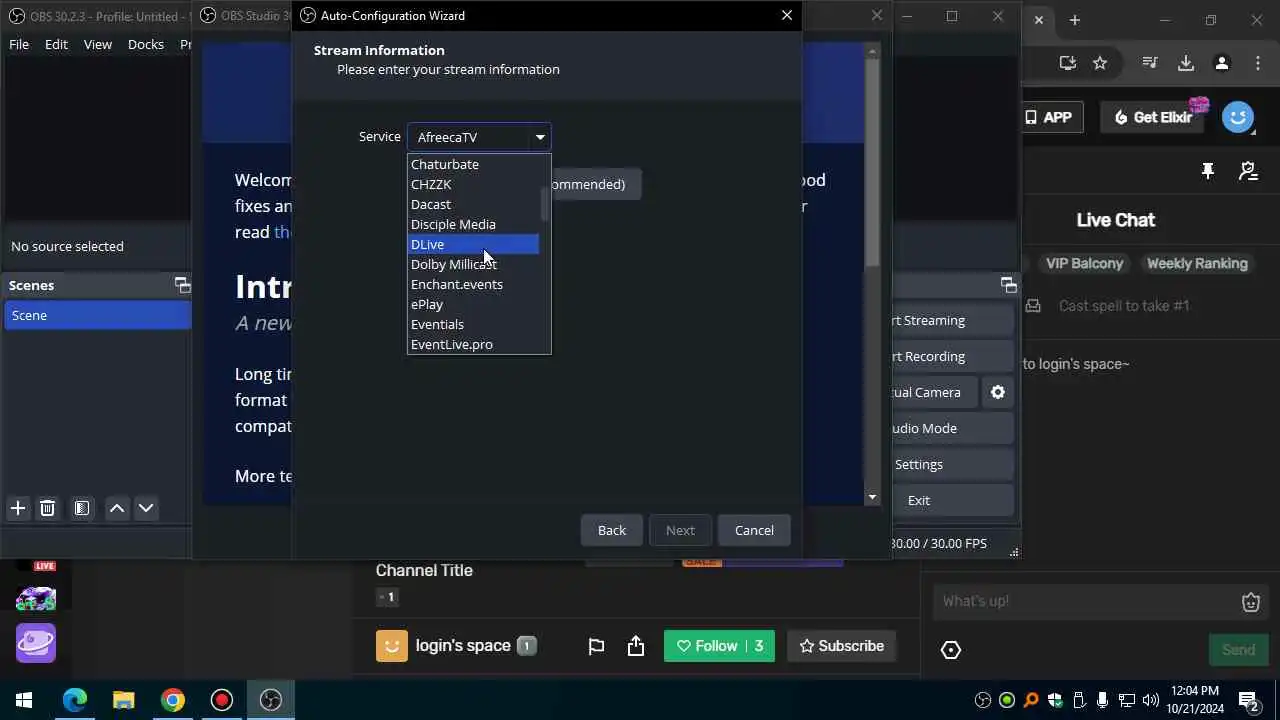The height and width of the screenshot is (720, 1280).
Task: Click the wizard page scroll down arrow
Action: [872, 497]
